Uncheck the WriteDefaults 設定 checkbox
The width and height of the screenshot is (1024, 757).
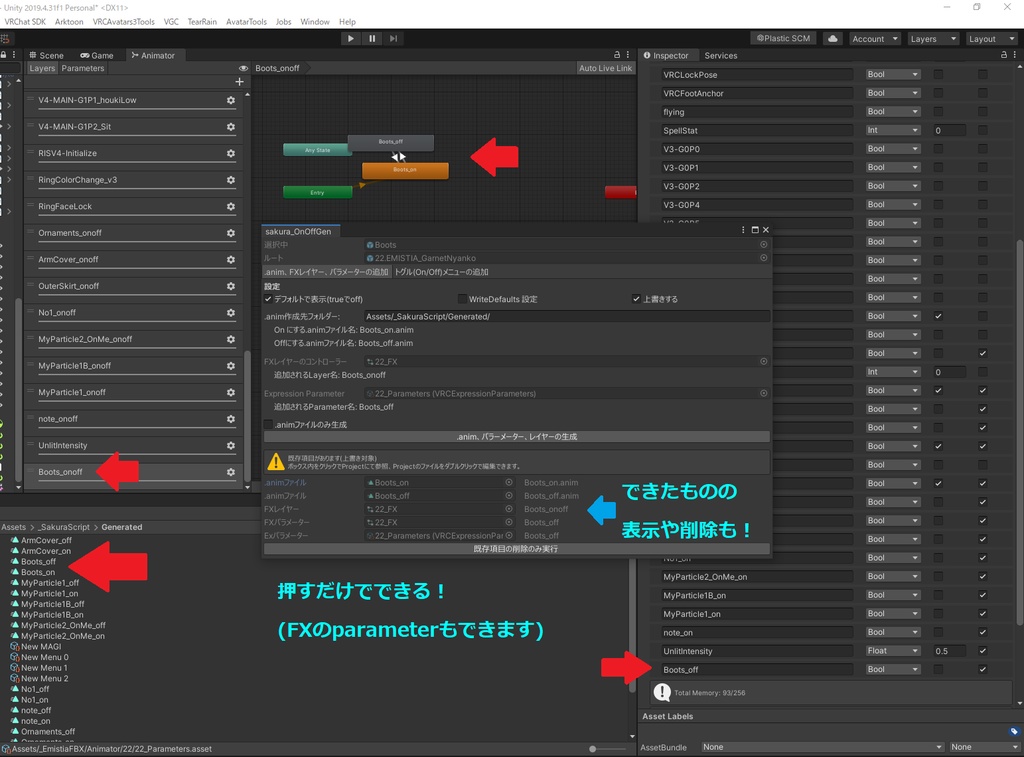pos(460,298)
